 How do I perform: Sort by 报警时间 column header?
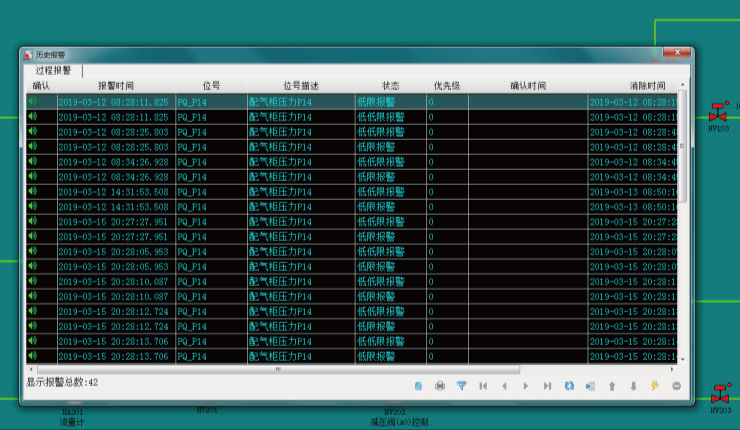(115, 86)
